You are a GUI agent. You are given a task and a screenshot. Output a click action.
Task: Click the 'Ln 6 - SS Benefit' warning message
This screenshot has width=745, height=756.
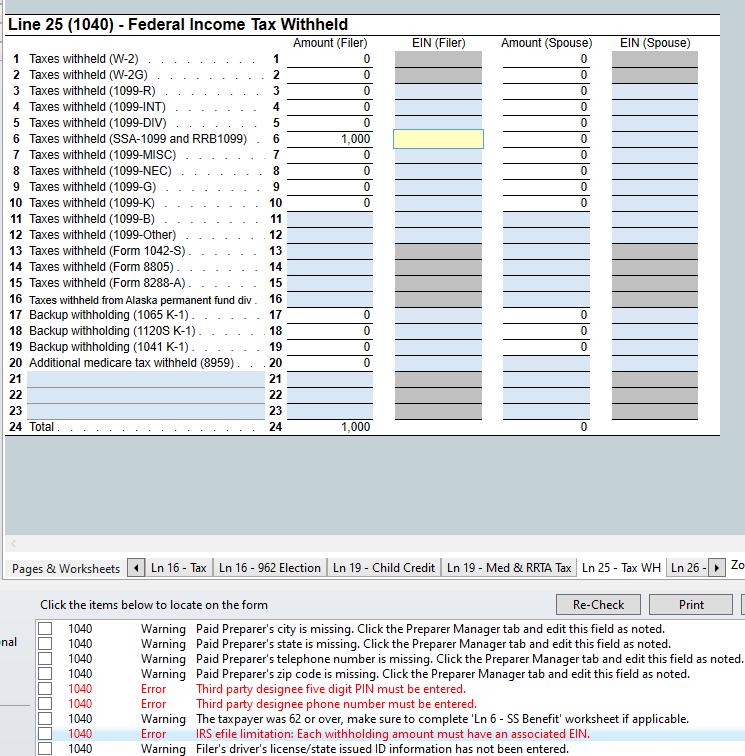click(x=442, y=719)
